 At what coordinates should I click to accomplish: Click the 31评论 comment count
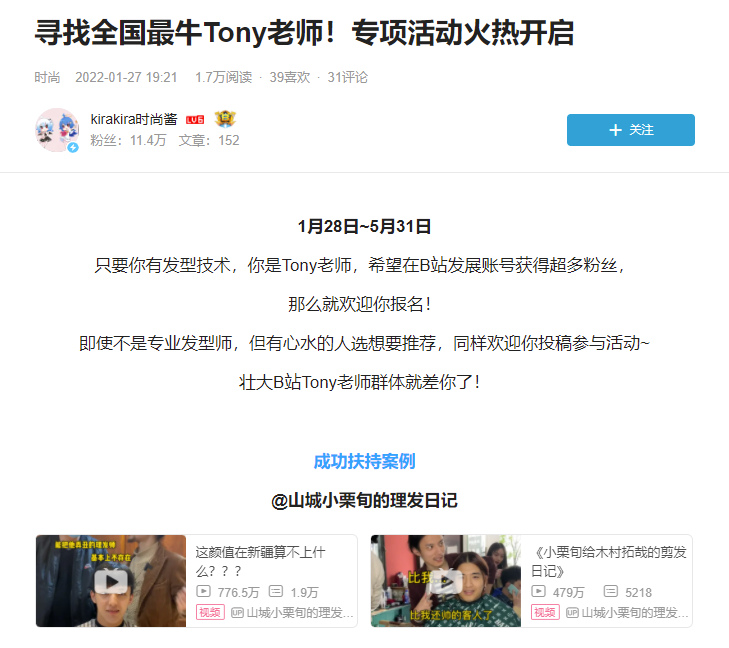(347, 77)
